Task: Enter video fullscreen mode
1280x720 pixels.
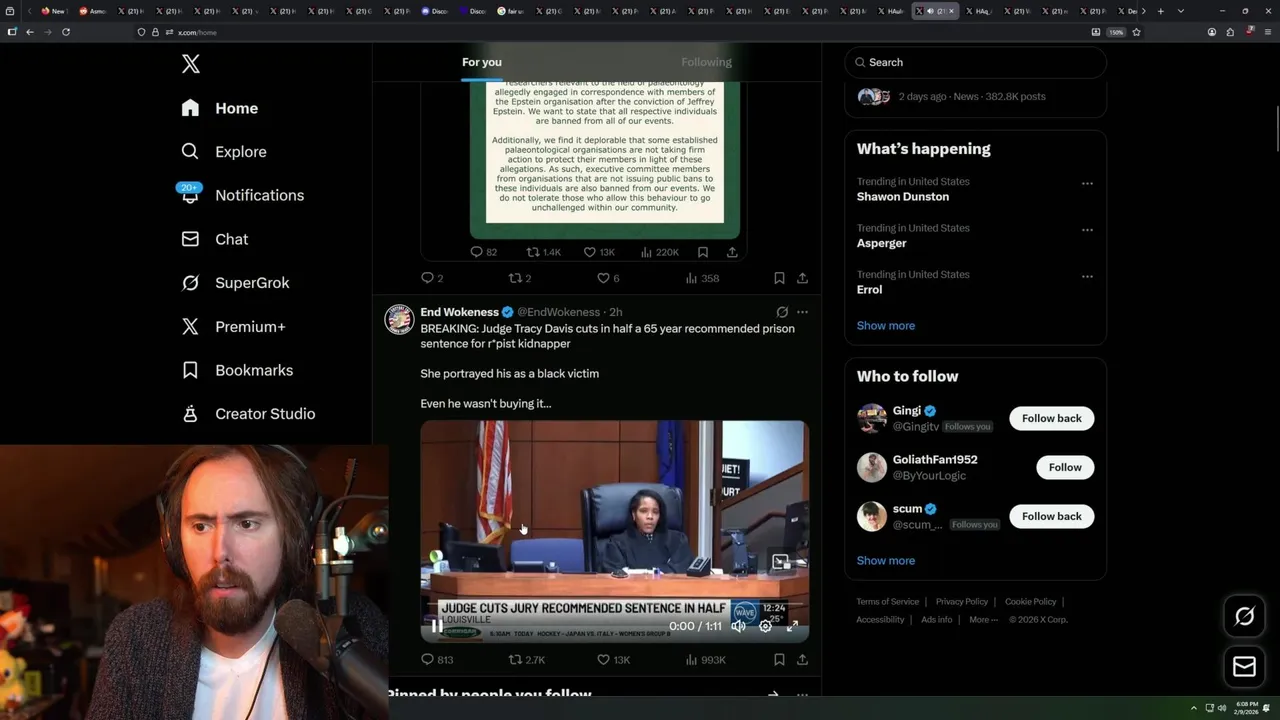Action: point(792,626)
